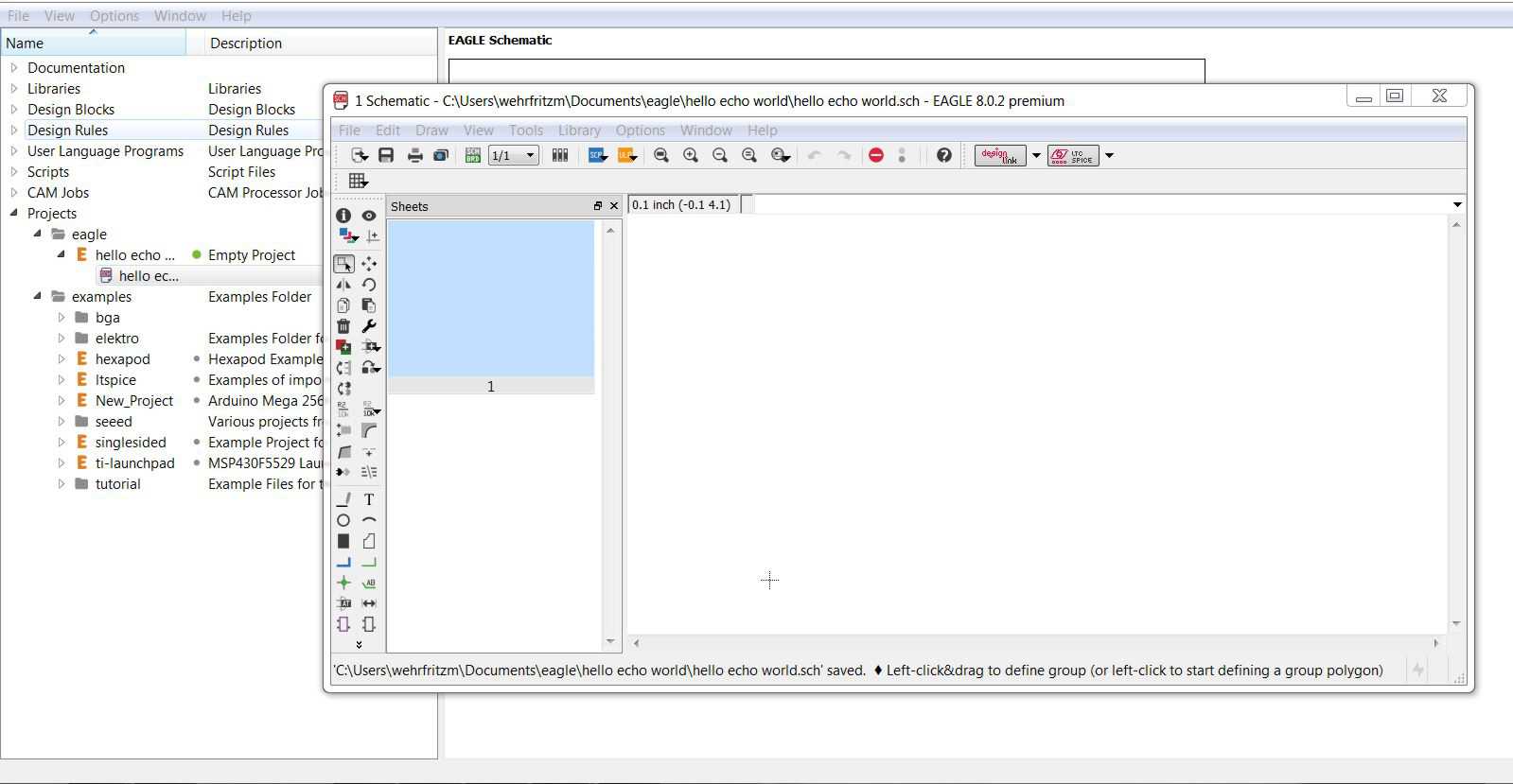
Task: Open the 1/1 sheet selection combo box
Action: 513,155
